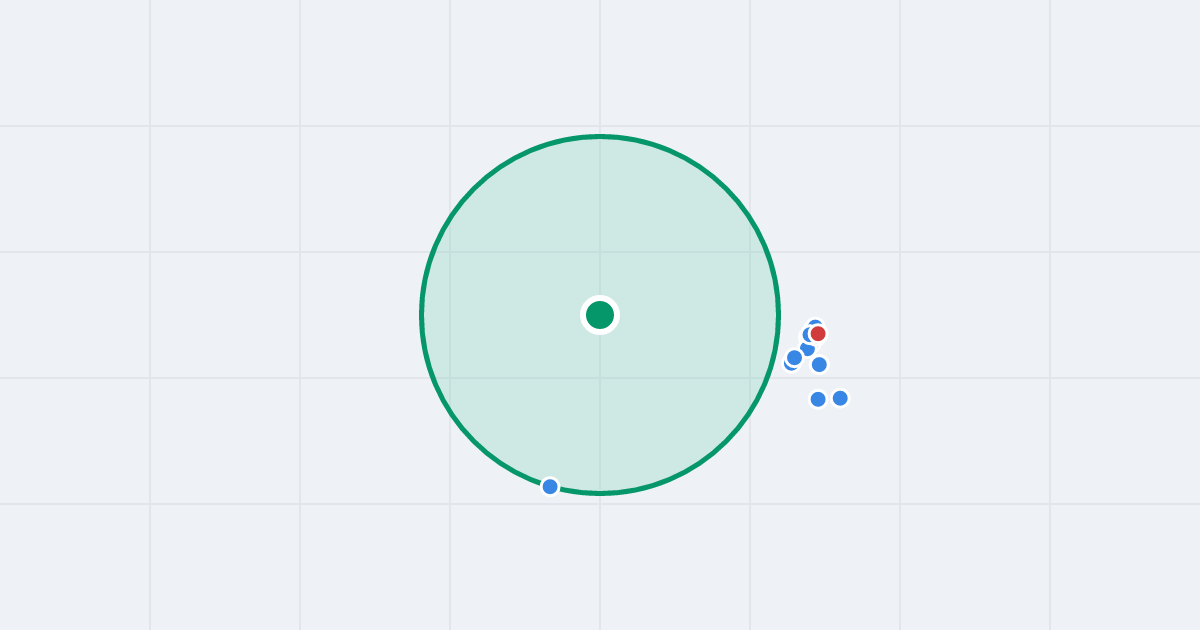Select the isolated blue dot directly below the red dot

[x=819, y=364]
